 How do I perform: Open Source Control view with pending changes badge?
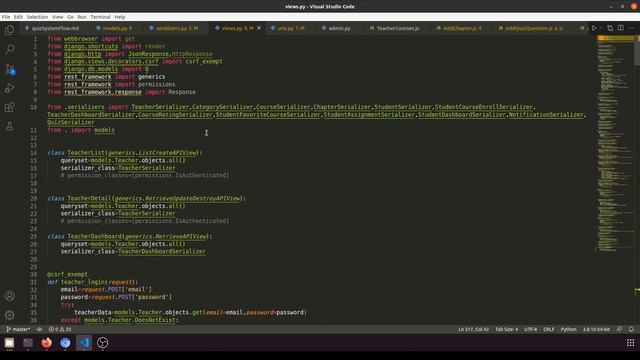(x=9, y=69)
